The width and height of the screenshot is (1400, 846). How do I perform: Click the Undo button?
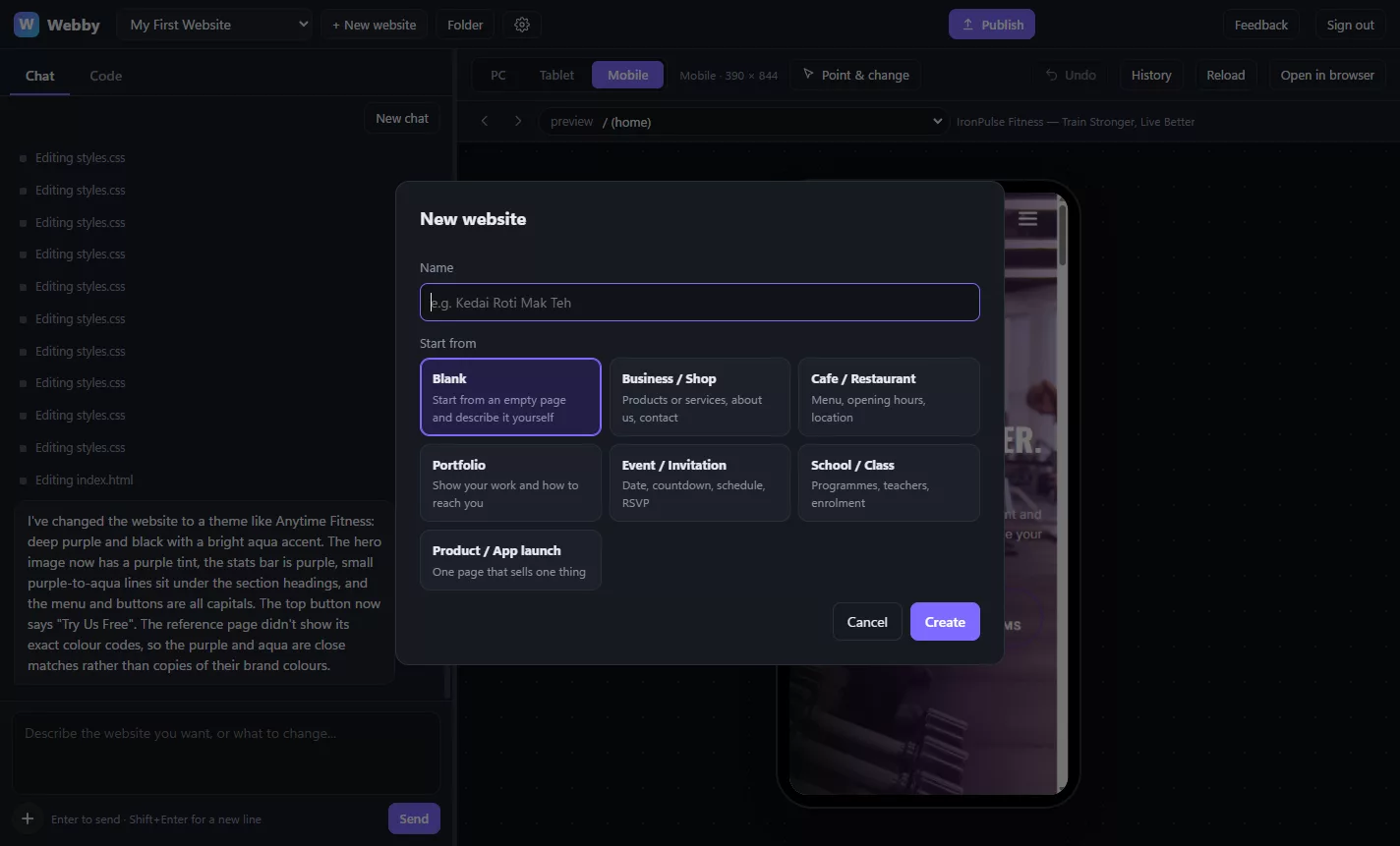(x=1071, y=75)
